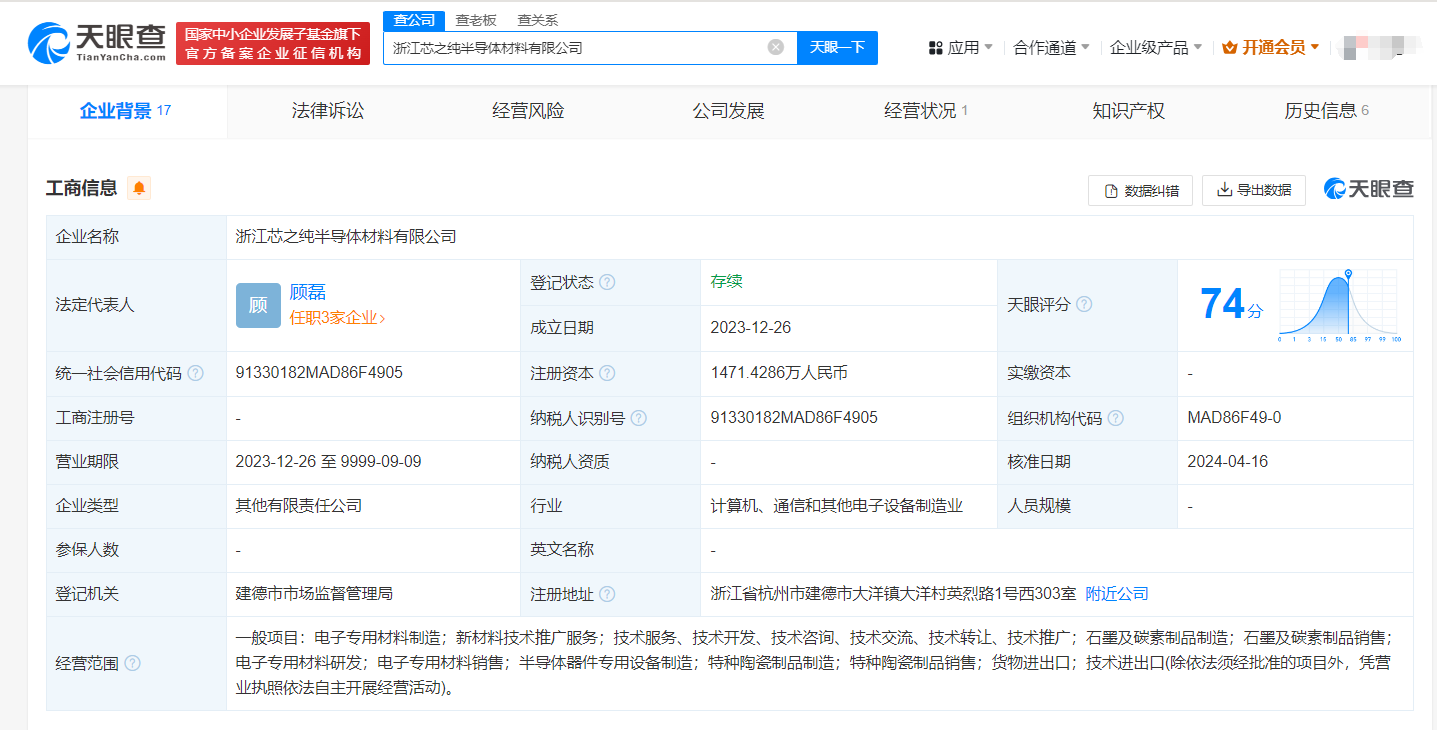This screenshot has height=730, width=1437.
Task: Clear the search box with X icon
Action: coord(775,47)
